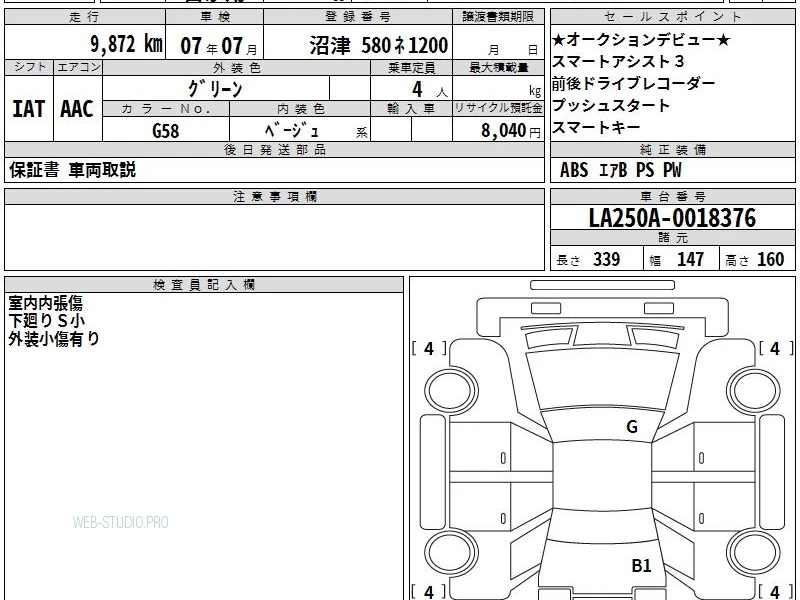Select chassis number LA250A-0018376
Image resolution: width=800 pixels, height=600 pixels.
point(672,218)
